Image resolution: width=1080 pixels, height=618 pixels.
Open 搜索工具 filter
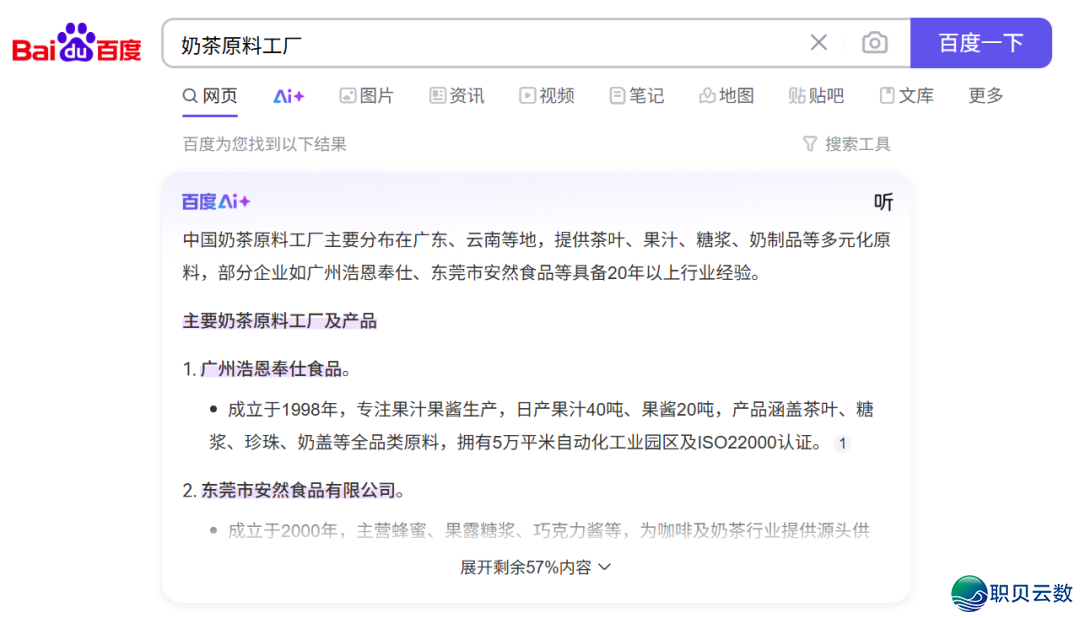[847, 144]
